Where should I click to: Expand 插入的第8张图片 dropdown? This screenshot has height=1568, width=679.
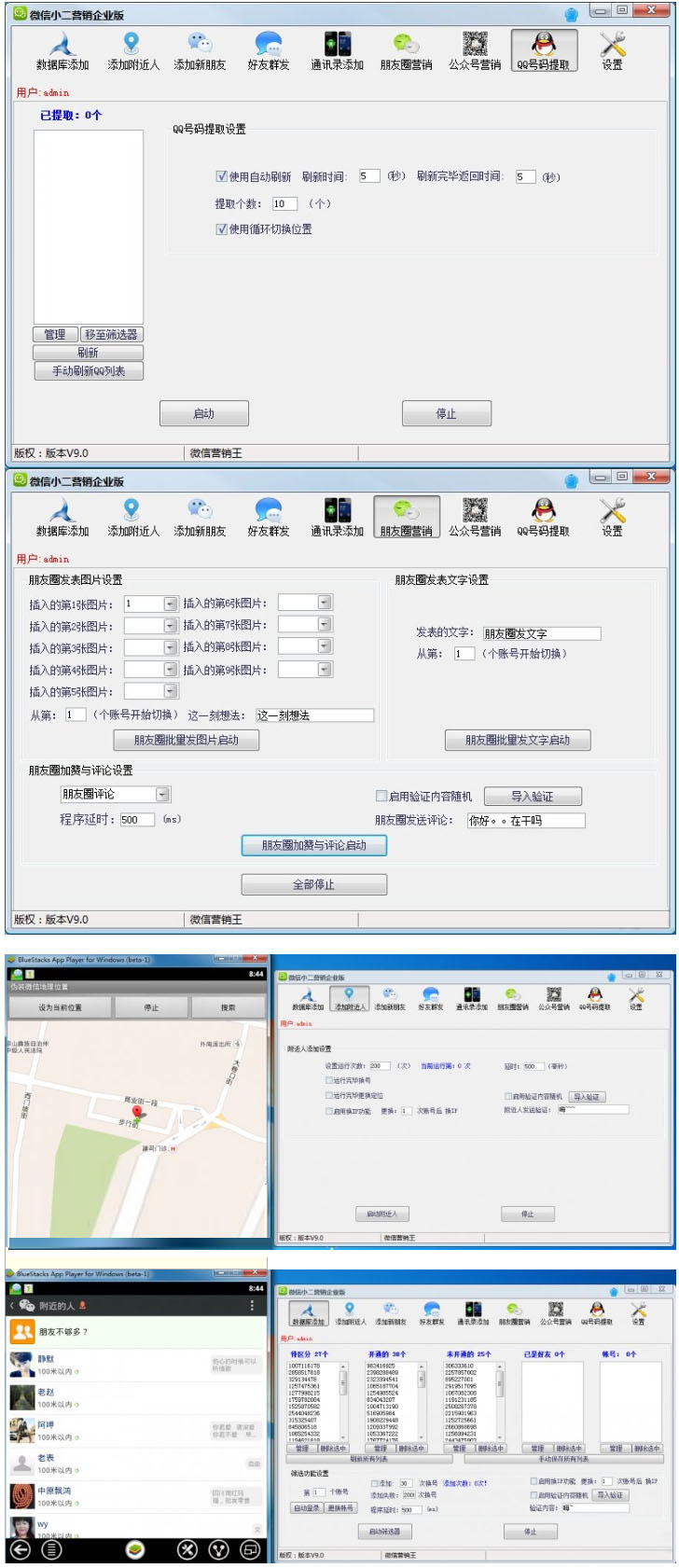(x=324, y=645)
